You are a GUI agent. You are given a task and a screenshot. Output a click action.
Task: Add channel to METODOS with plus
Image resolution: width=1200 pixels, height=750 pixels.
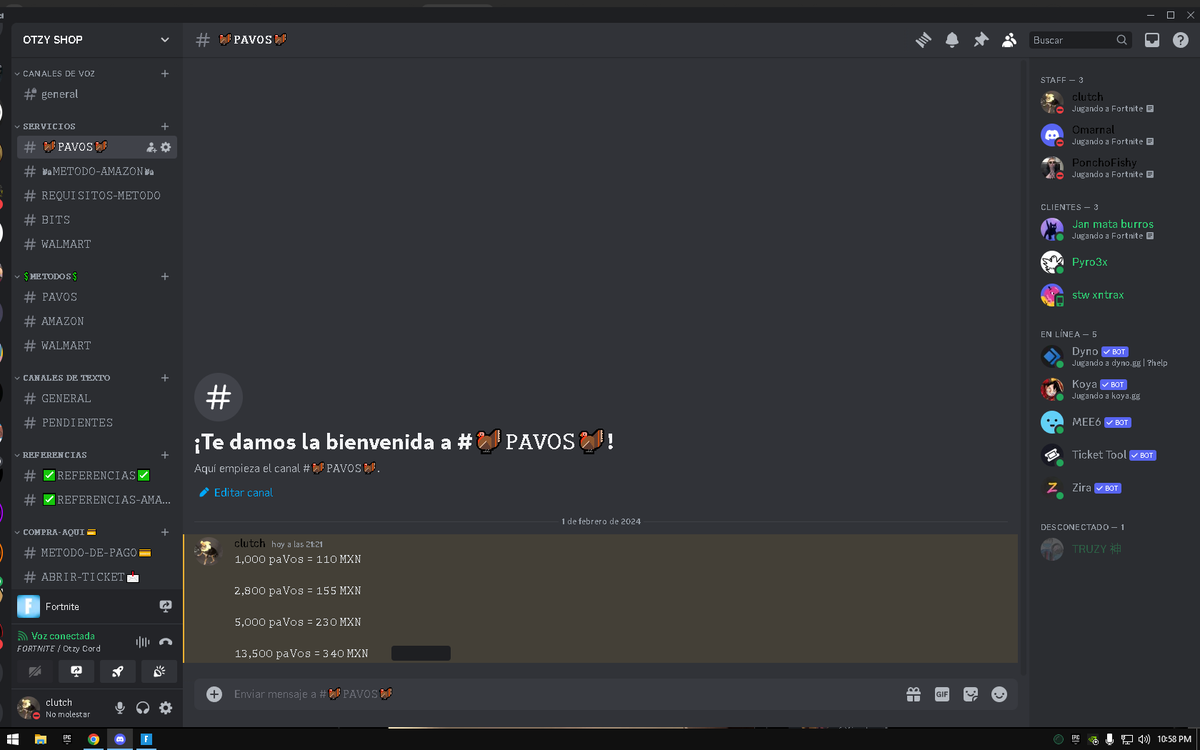tap(165, 276)
